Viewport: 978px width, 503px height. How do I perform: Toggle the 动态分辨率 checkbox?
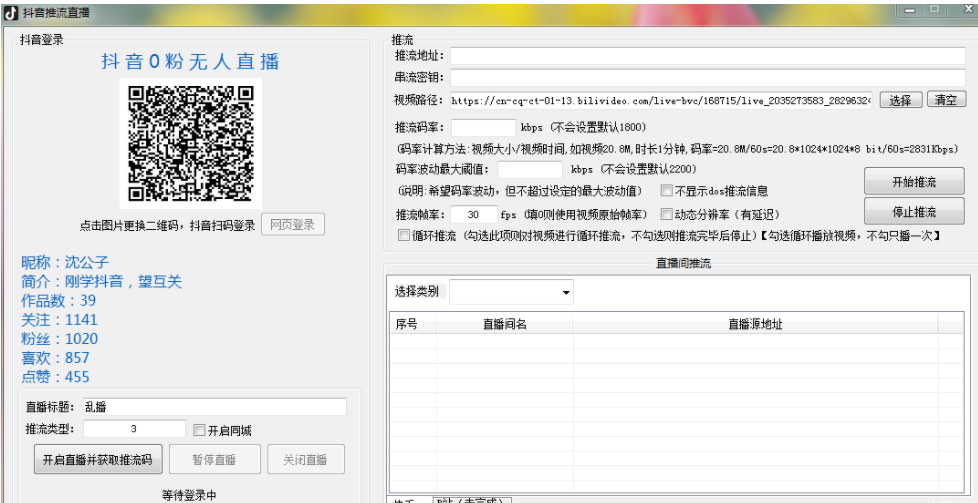667,214
